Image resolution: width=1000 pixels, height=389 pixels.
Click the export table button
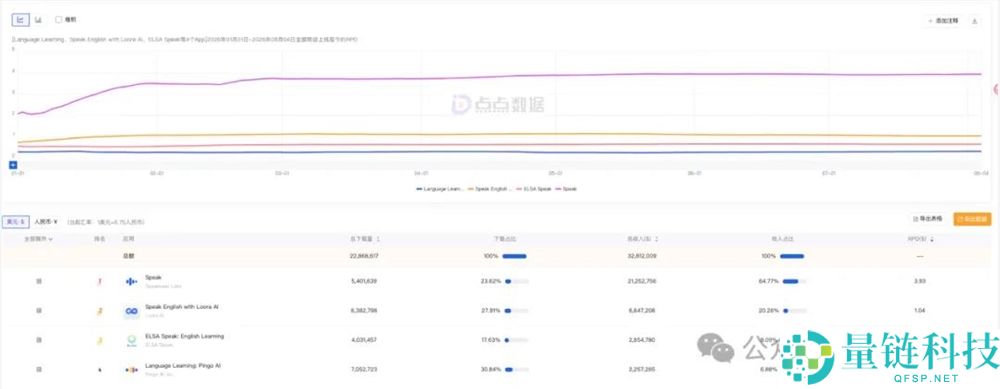928,219
